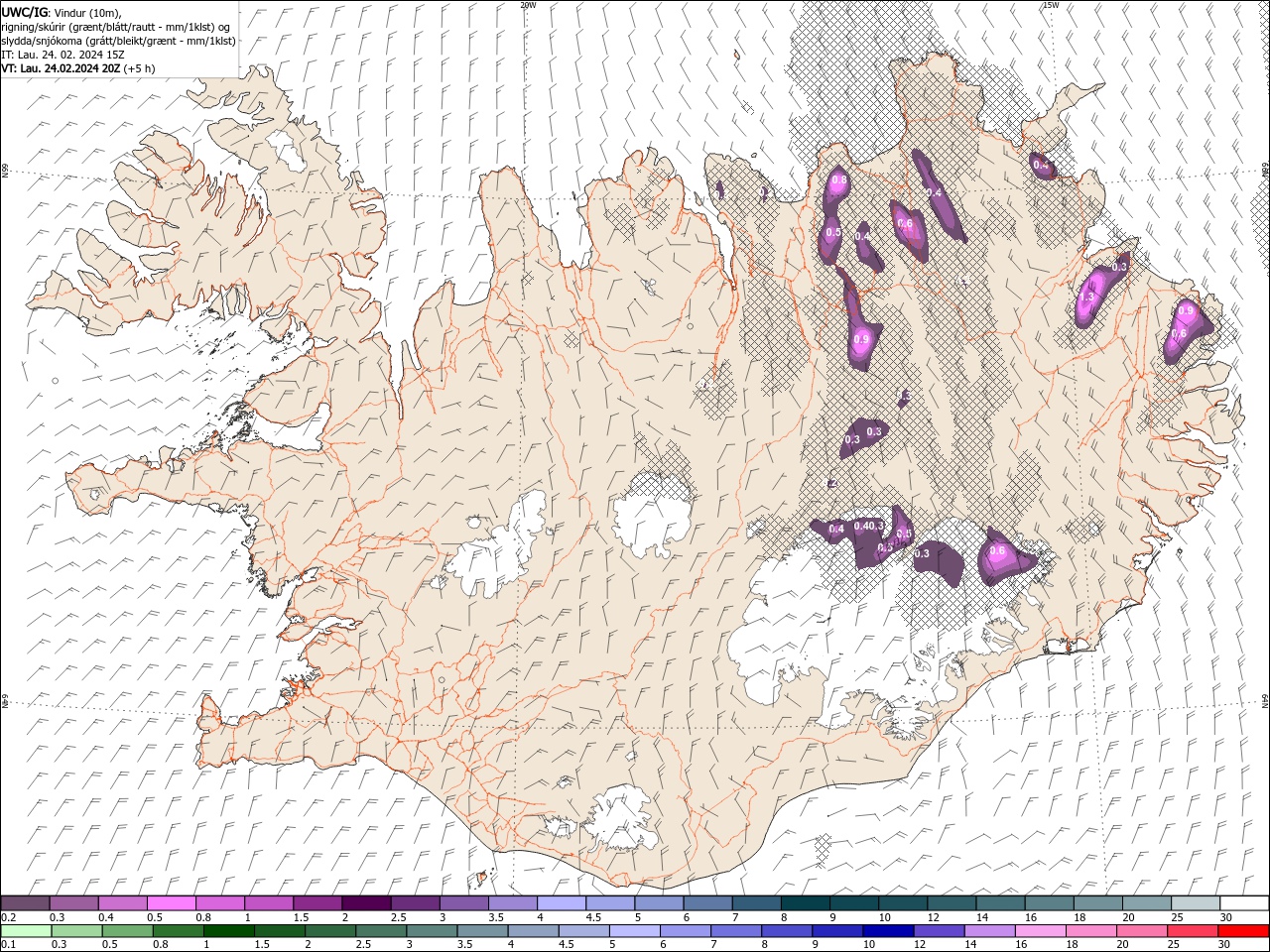Pick the bright pink 0.5–0.8 snow legend swatch
Screen dimensions: 1270x952
(x=173, y=903)
